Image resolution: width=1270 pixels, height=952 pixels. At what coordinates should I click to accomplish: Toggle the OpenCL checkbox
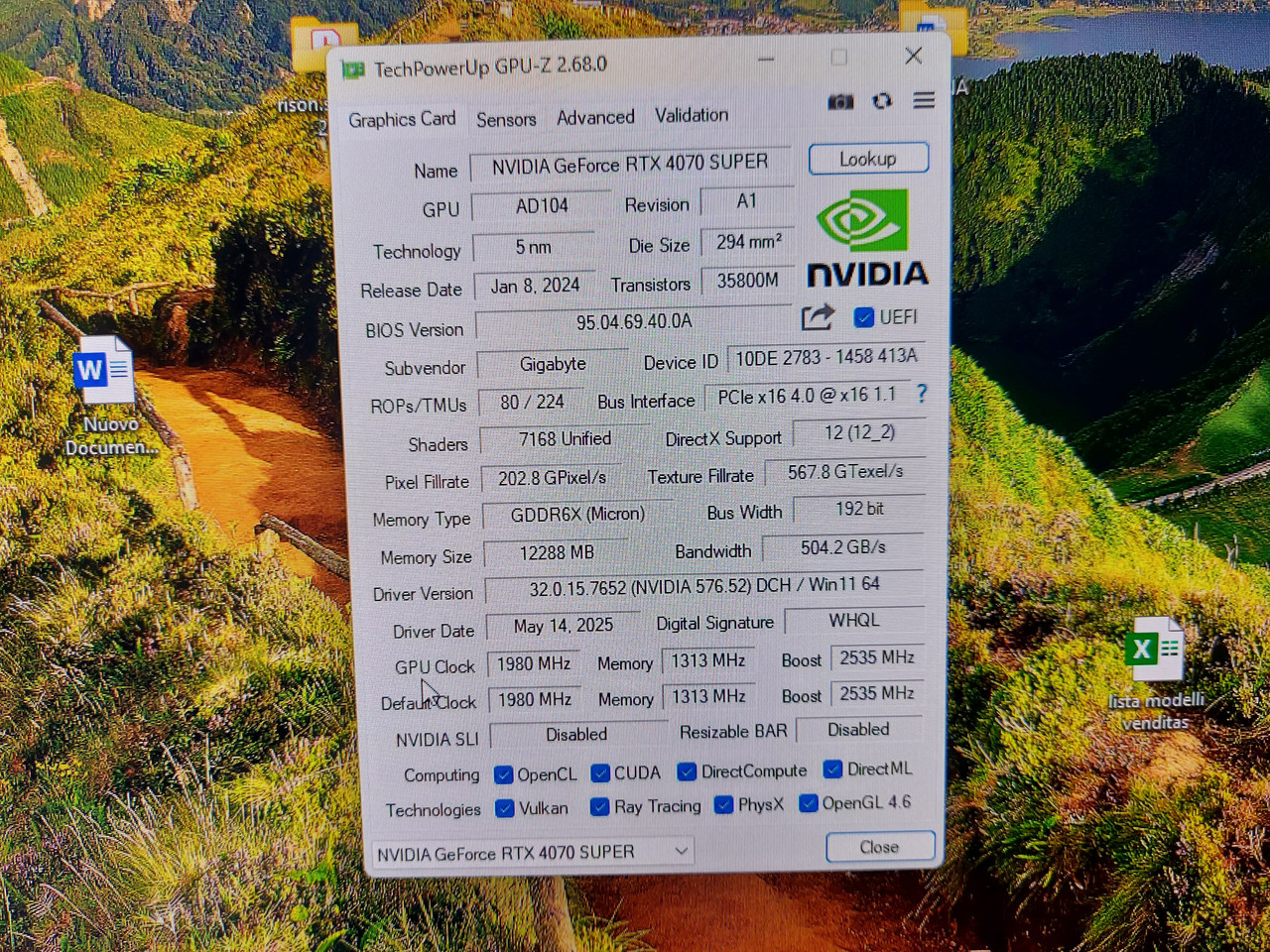(x=504, y=774)
